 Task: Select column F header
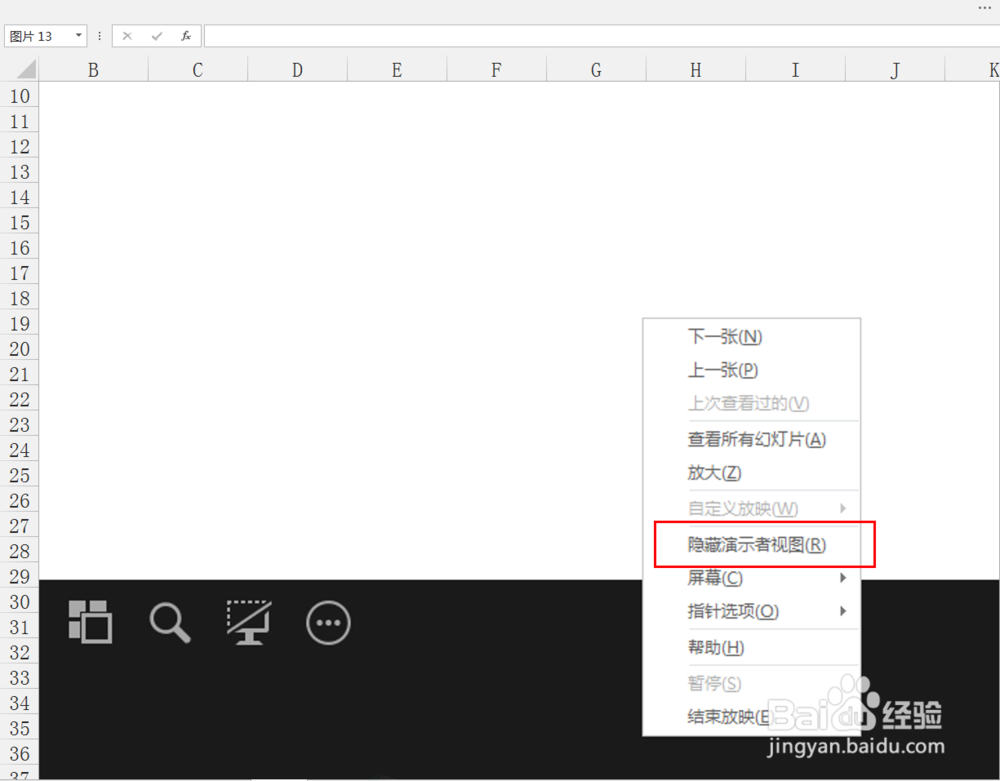click(496, 69)
